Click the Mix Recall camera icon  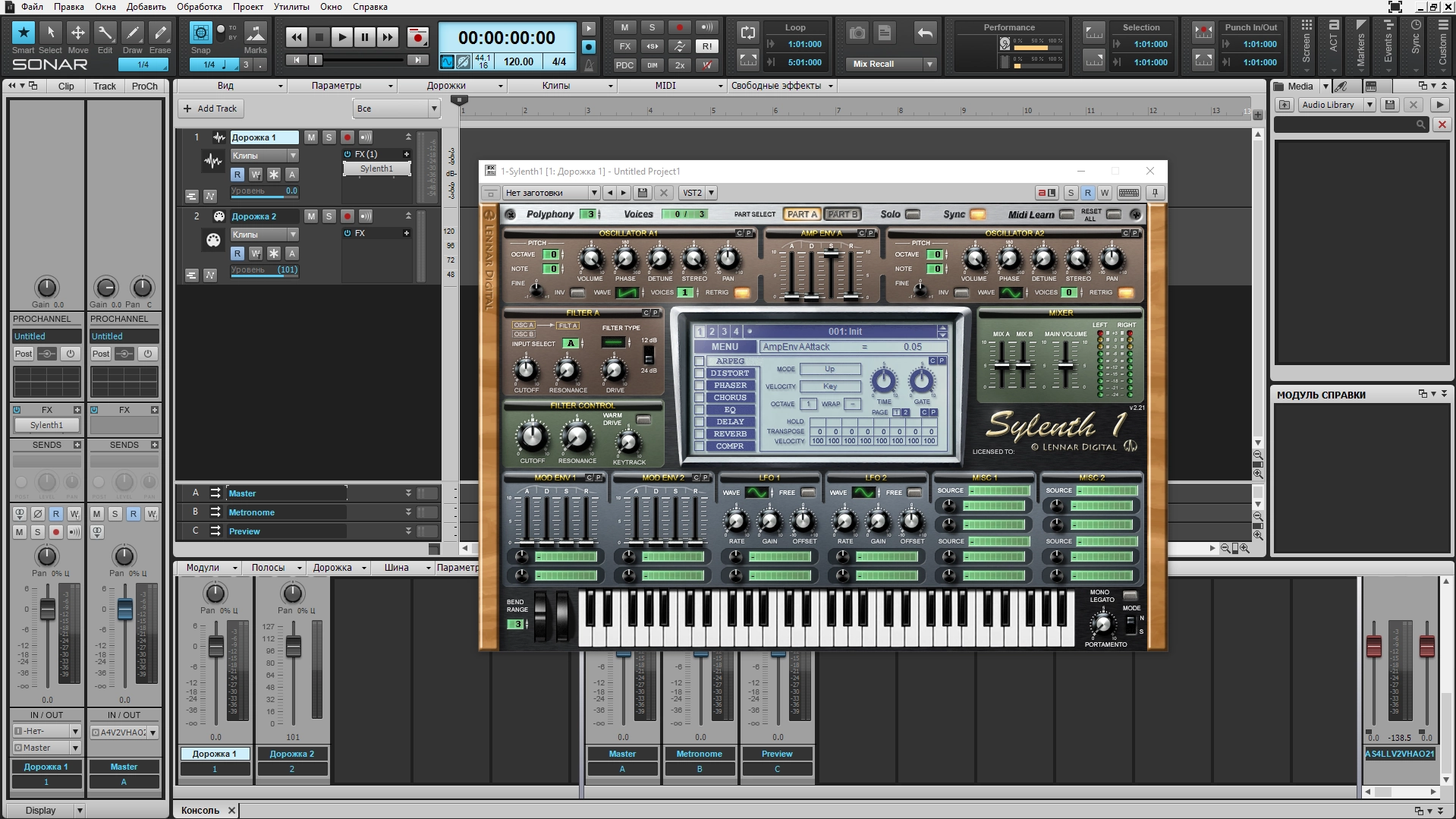(x=857, y=33)
